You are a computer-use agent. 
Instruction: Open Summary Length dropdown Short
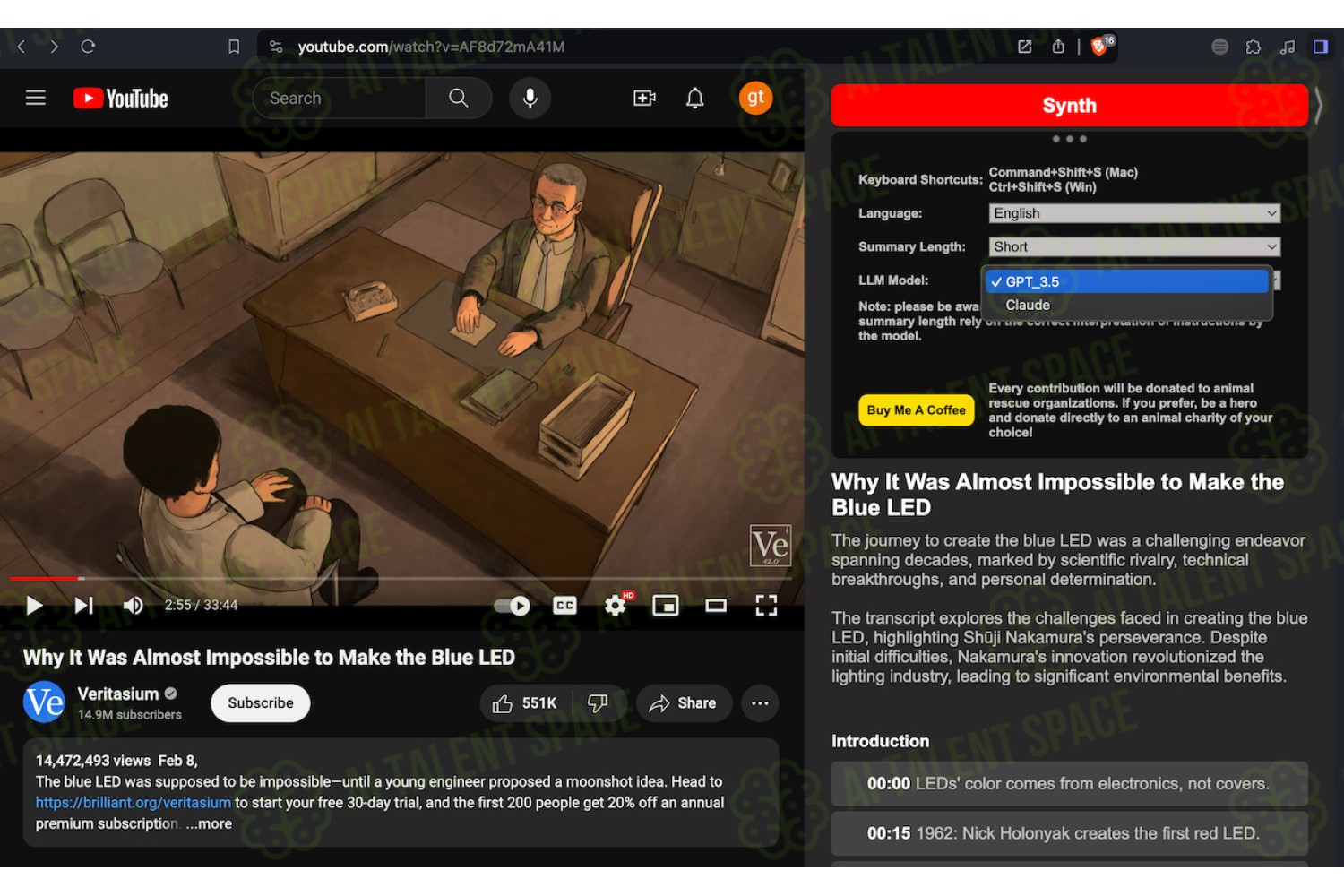pyautogui.click(x=1134, y=246)
